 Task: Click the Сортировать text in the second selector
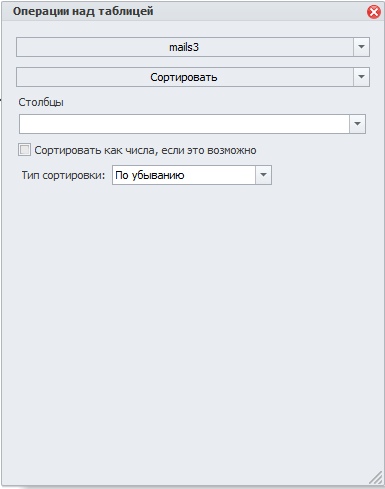click(x=184, y=77)
